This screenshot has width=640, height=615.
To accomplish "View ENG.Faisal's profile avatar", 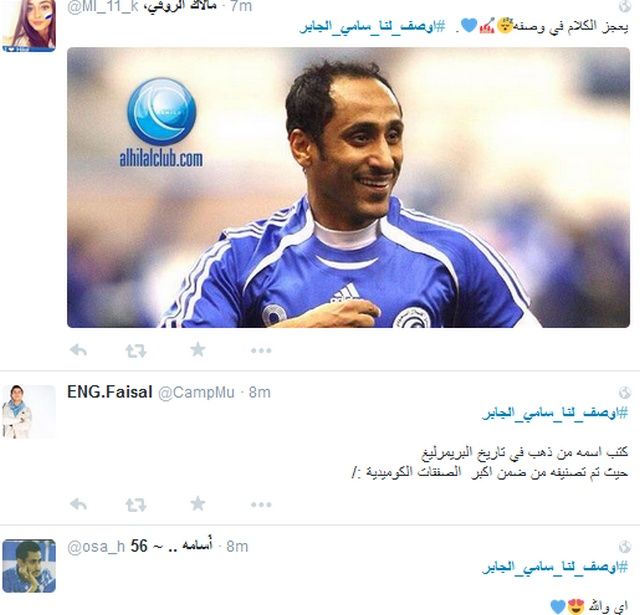I will tap(29, 411).
